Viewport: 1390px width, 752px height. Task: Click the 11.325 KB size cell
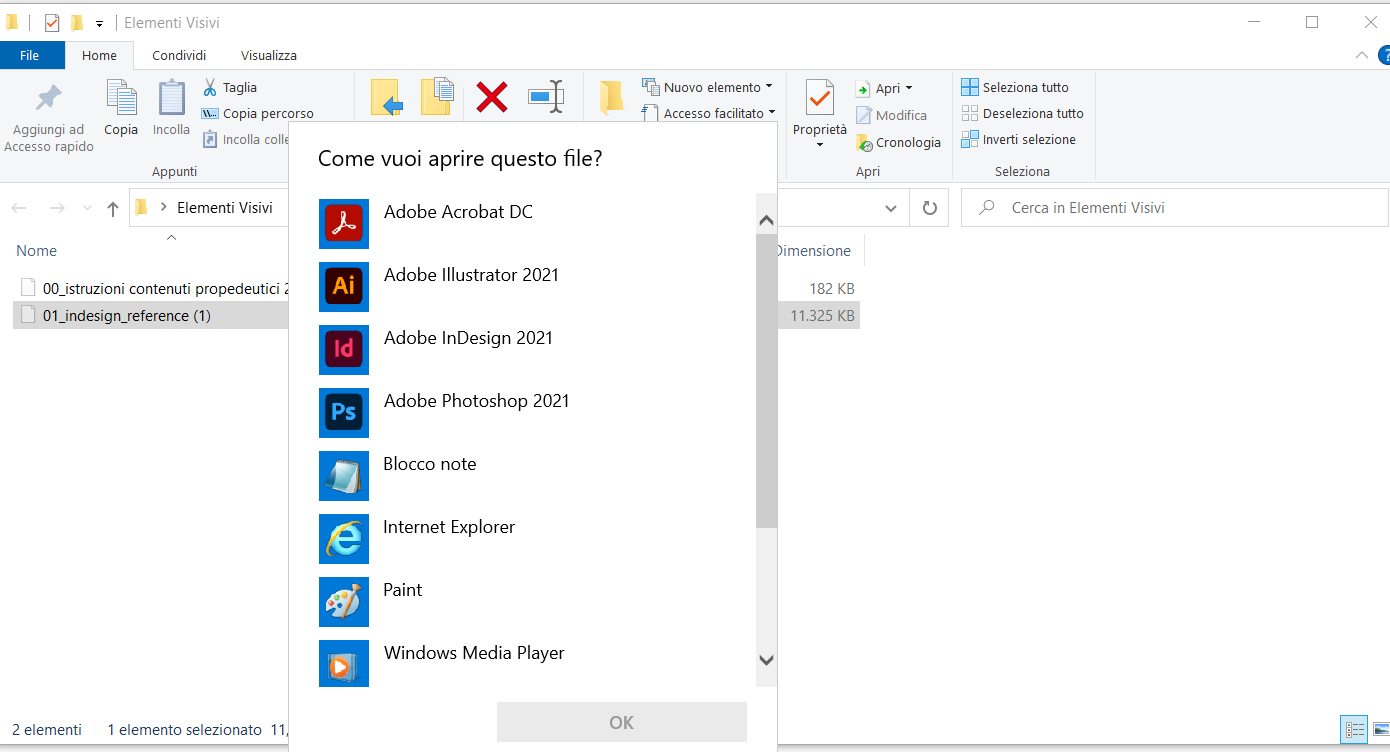tap(822, 315)
